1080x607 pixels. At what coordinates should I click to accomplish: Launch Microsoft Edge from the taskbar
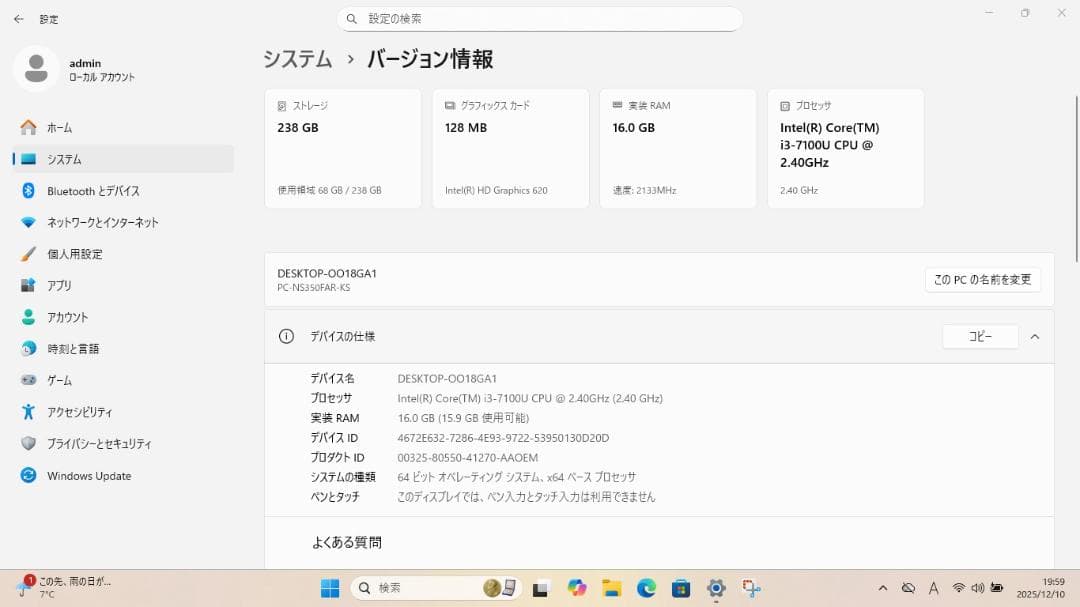tap(645, 588)
